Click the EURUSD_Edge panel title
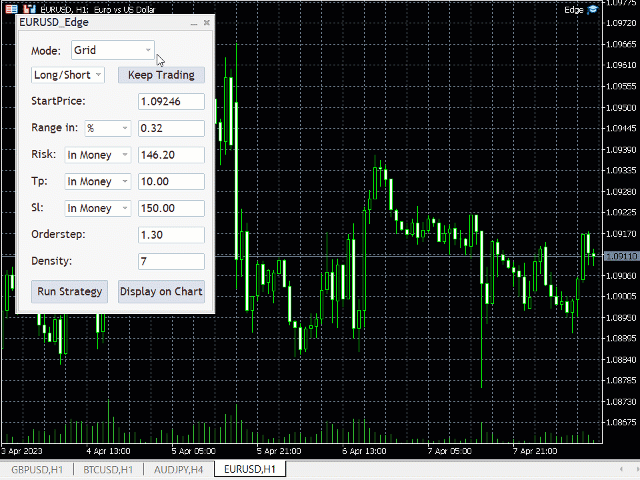 [54, 22]
